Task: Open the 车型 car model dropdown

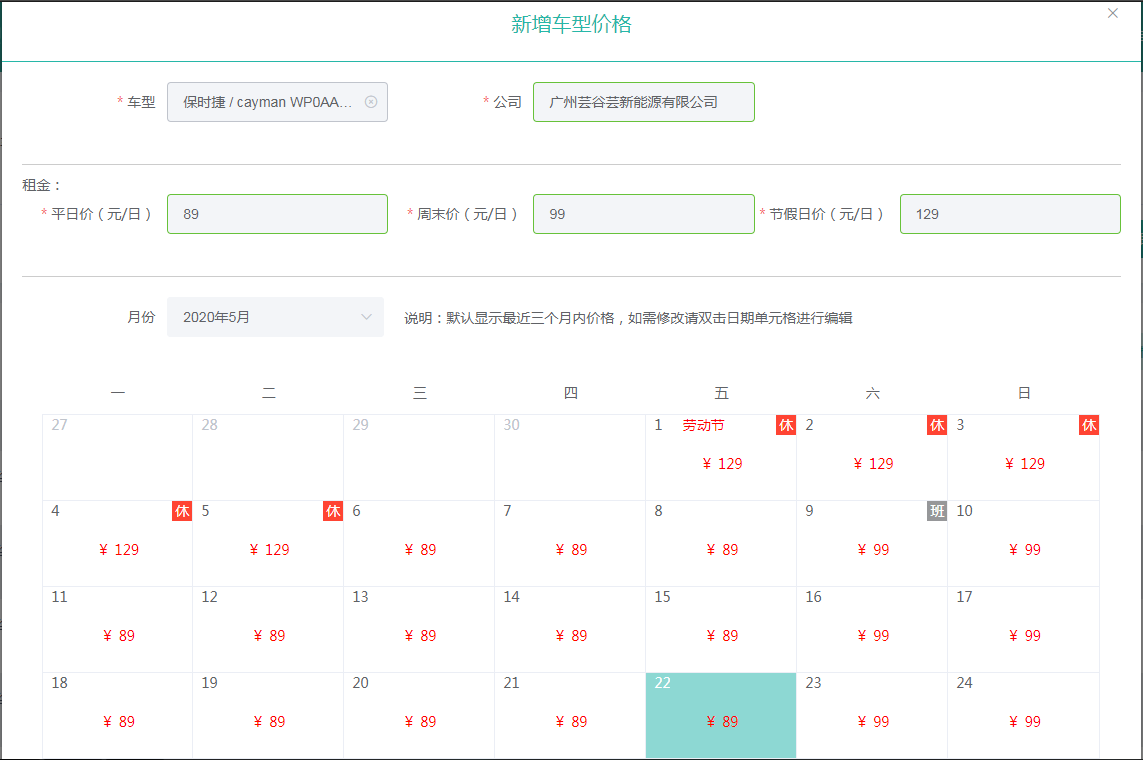Action: 265,102
